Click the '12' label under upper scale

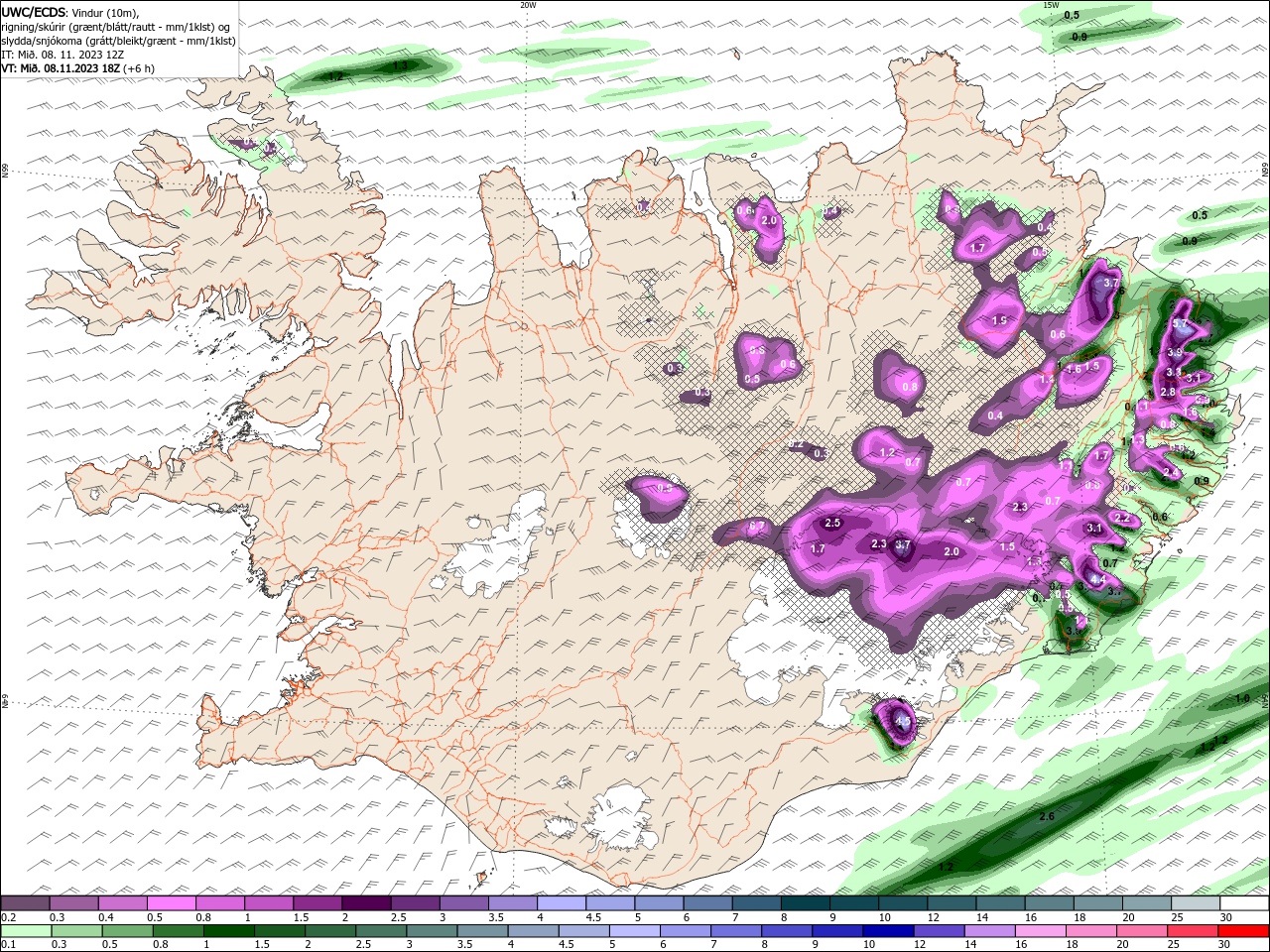click(932, 917)
